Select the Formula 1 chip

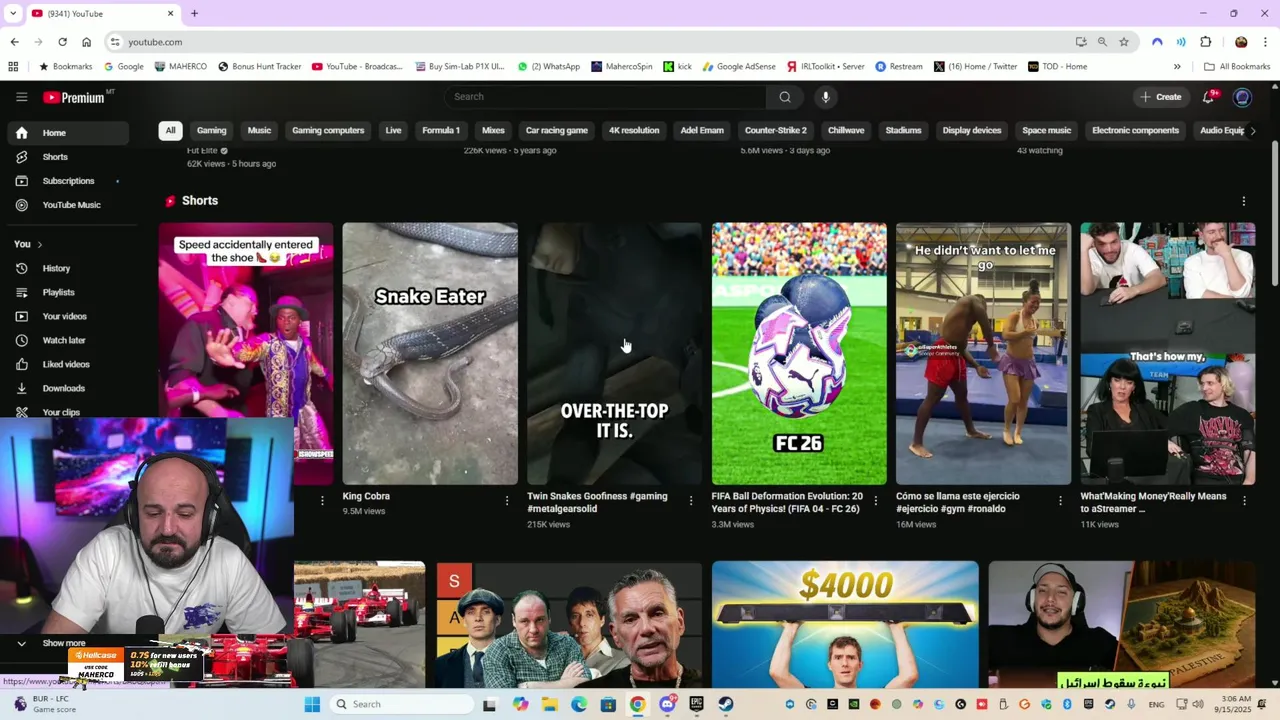[x=441, y=131]
